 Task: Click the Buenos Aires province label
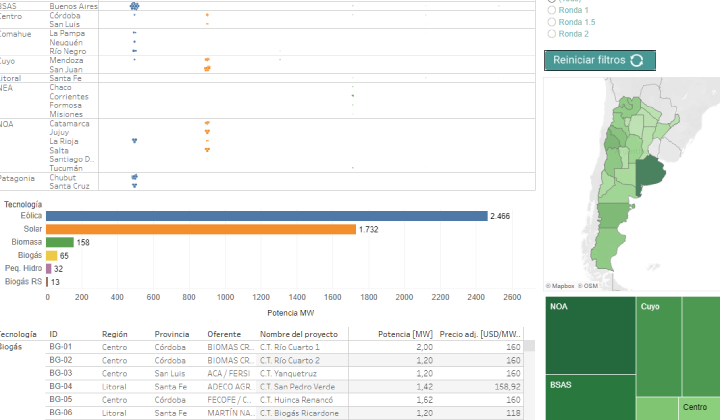tap(73, 6)
